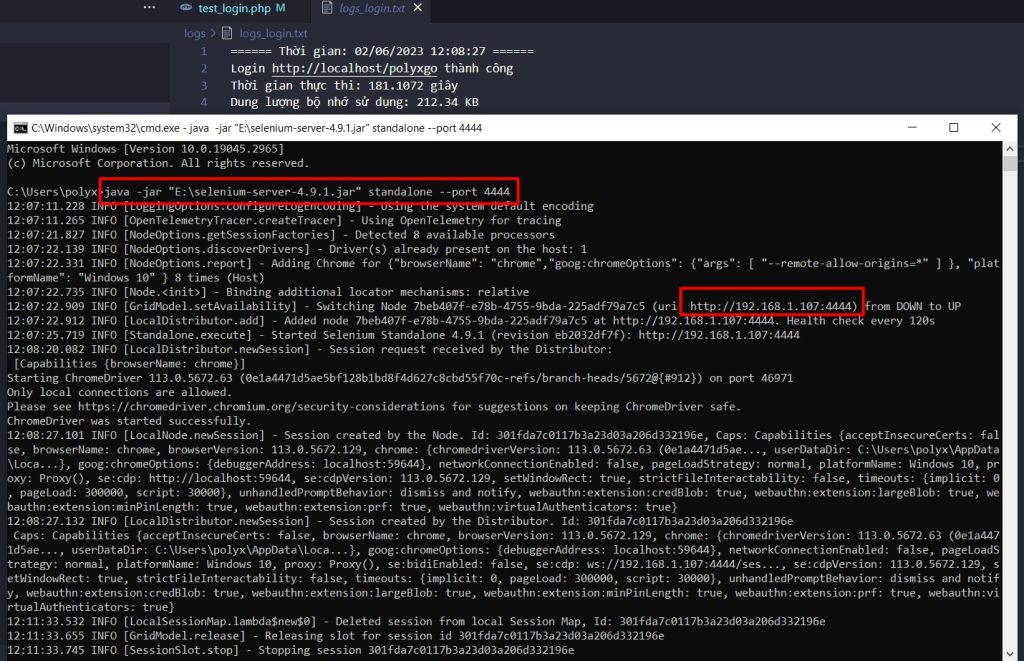Select the logs_login.txt breadcrumb item
Image resolution: width=1024 pixels, height=661 pixels.
pos(273,33)
